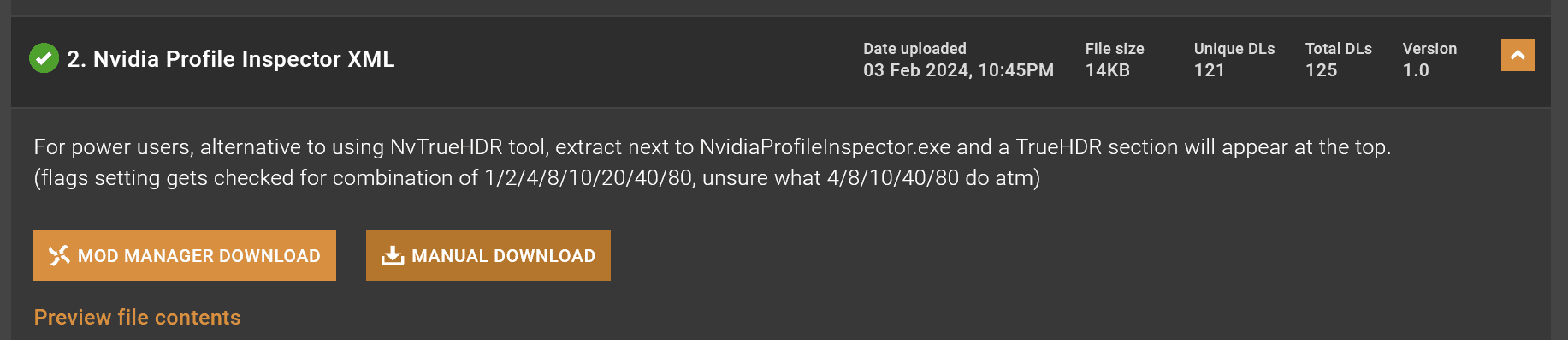Click the Date uploaded label
Screen dimensions: 1568x340
[x=914, y=49]
